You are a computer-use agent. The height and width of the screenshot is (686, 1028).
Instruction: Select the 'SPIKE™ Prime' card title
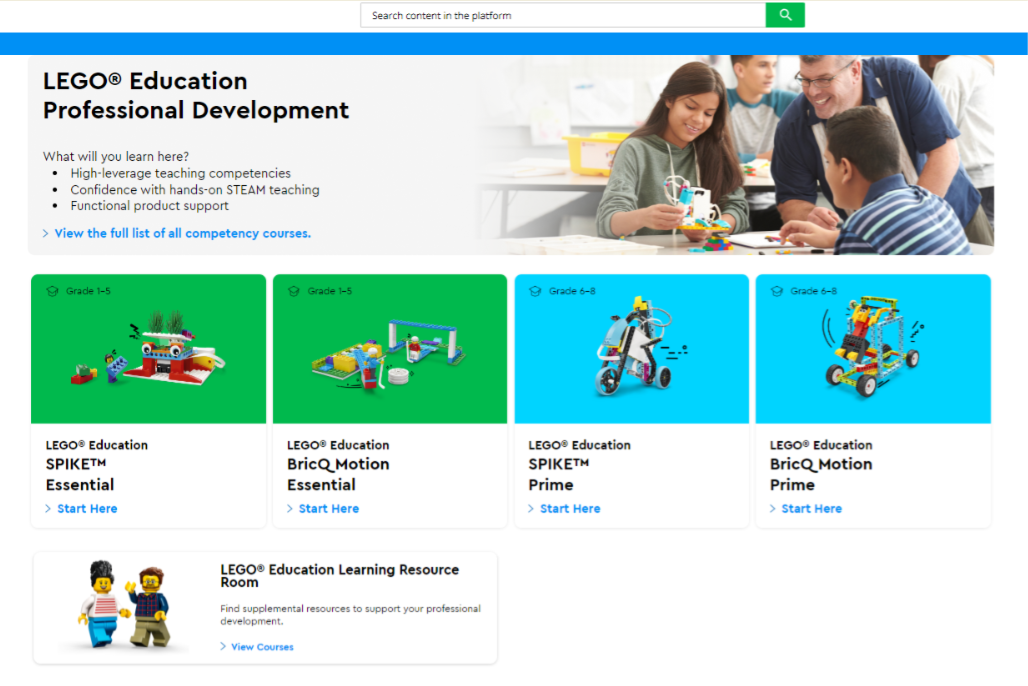click(x=559, y=474)
